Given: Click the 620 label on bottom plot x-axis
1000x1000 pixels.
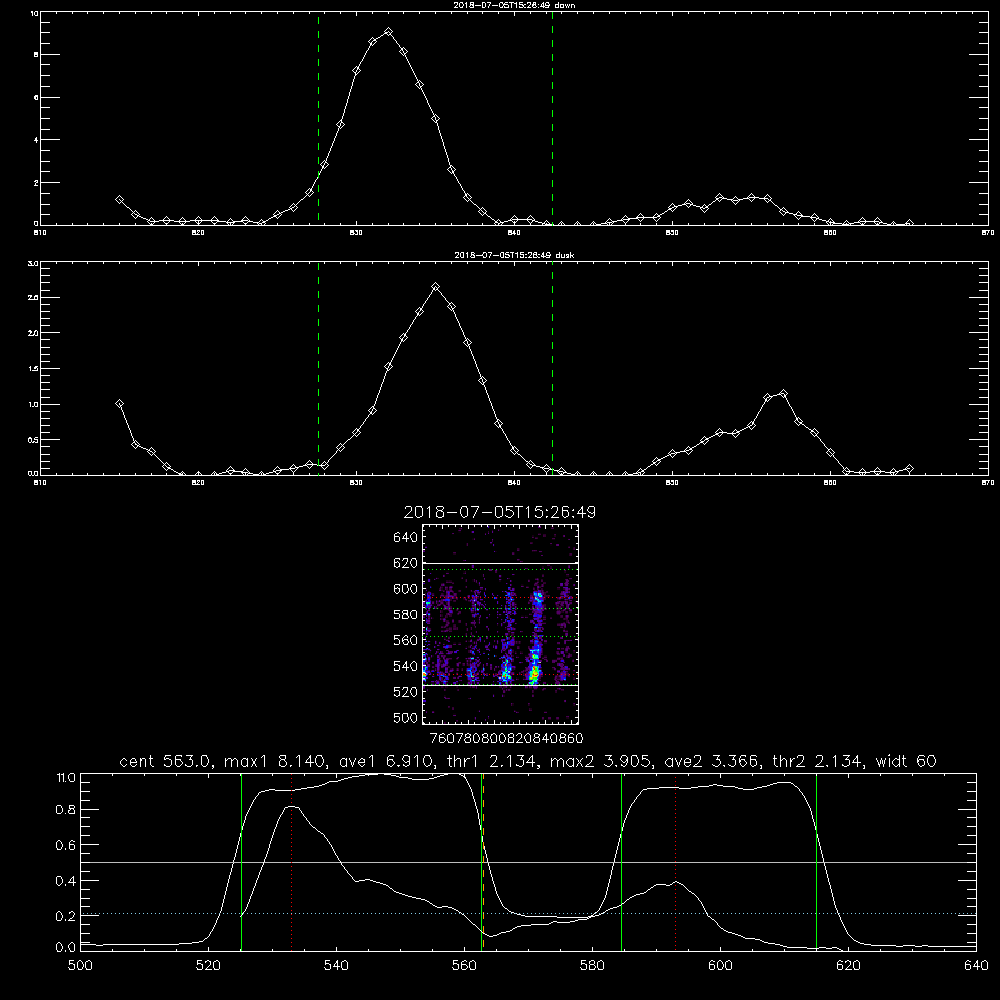Looking at the screenshot, I should pos(848,966).
